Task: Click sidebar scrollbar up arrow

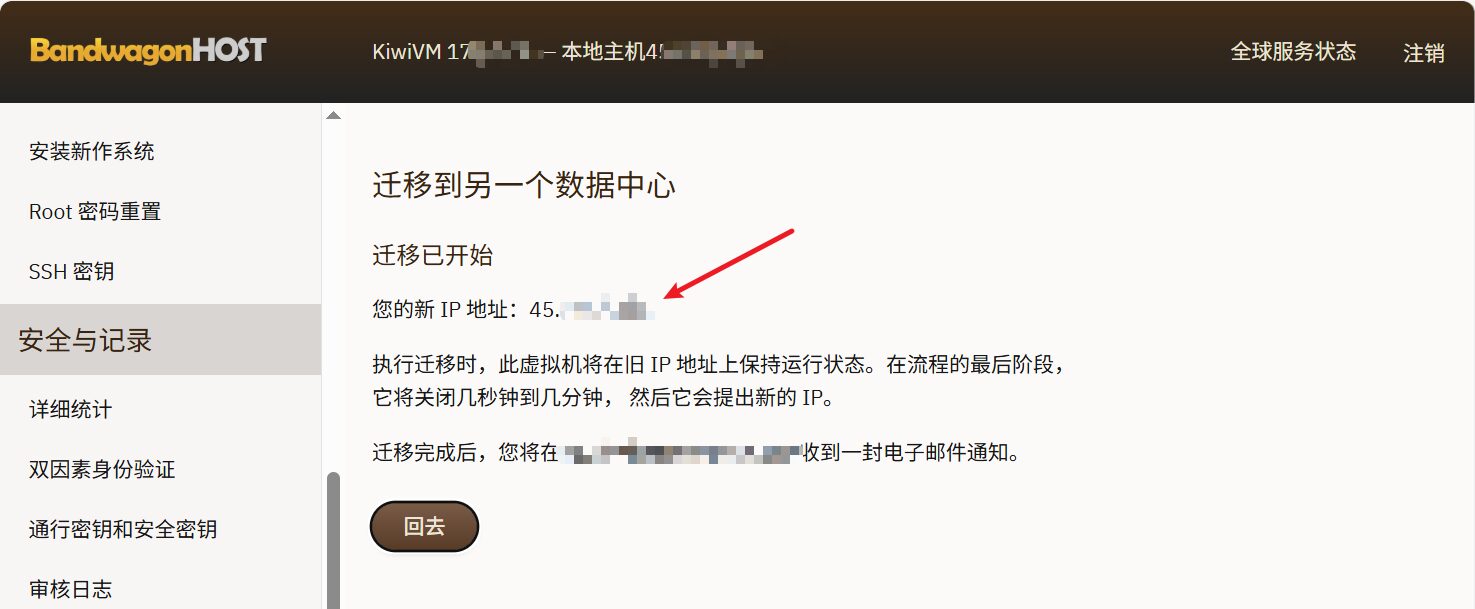Action: click(333, 115)
